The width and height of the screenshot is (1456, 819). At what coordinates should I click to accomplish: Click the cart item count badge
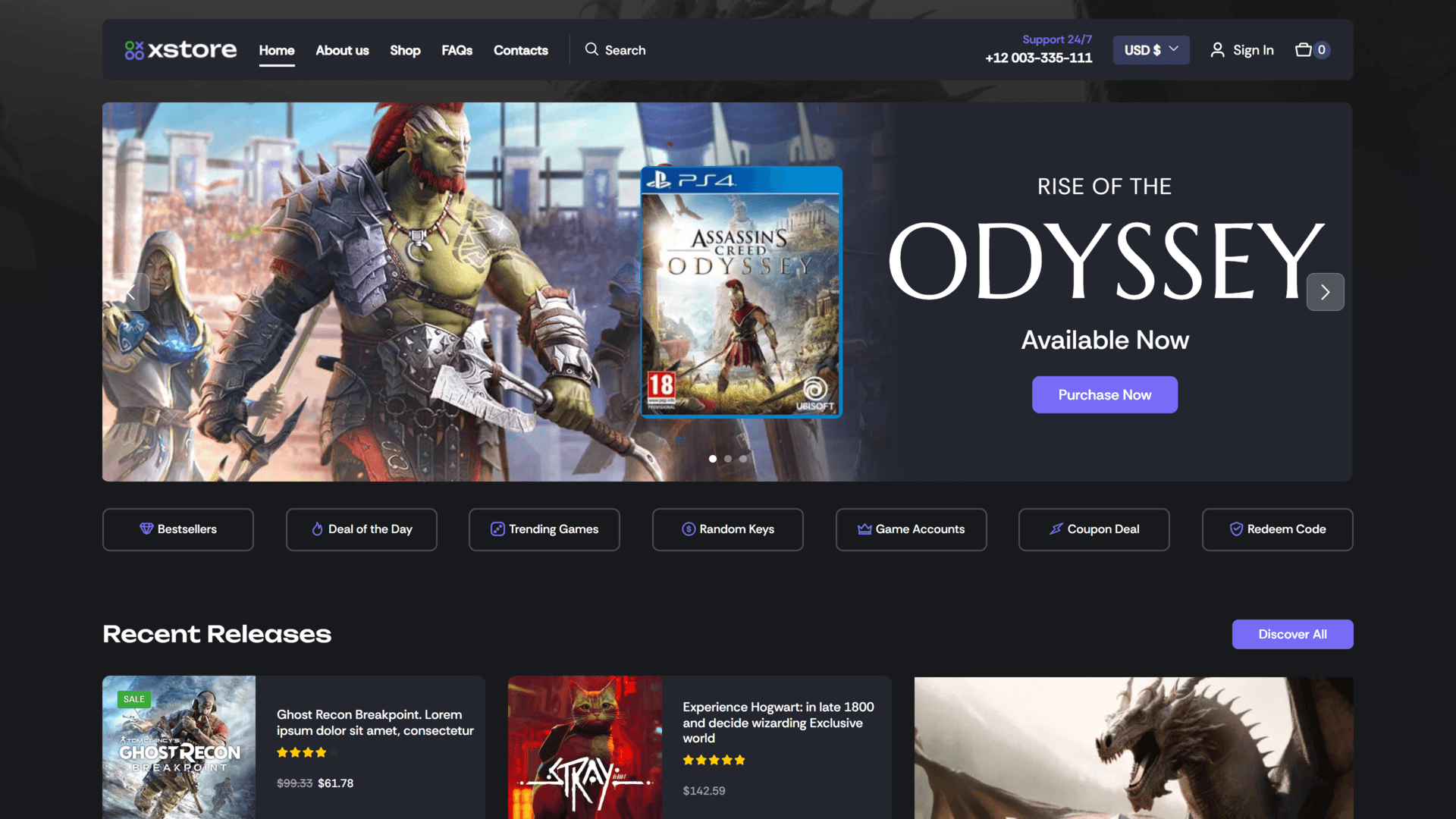tap(1322, 50)
